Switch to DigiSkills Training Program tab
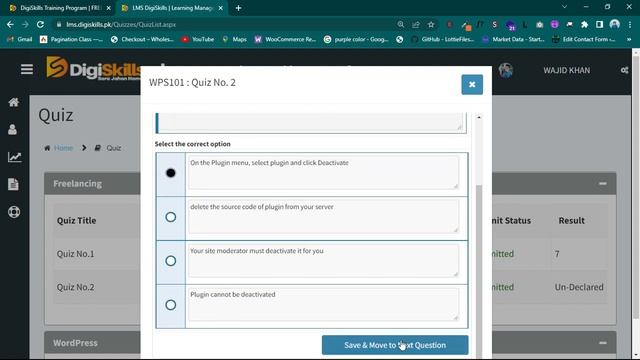Viewport: 640px width, 360px height. coord(60,8)
